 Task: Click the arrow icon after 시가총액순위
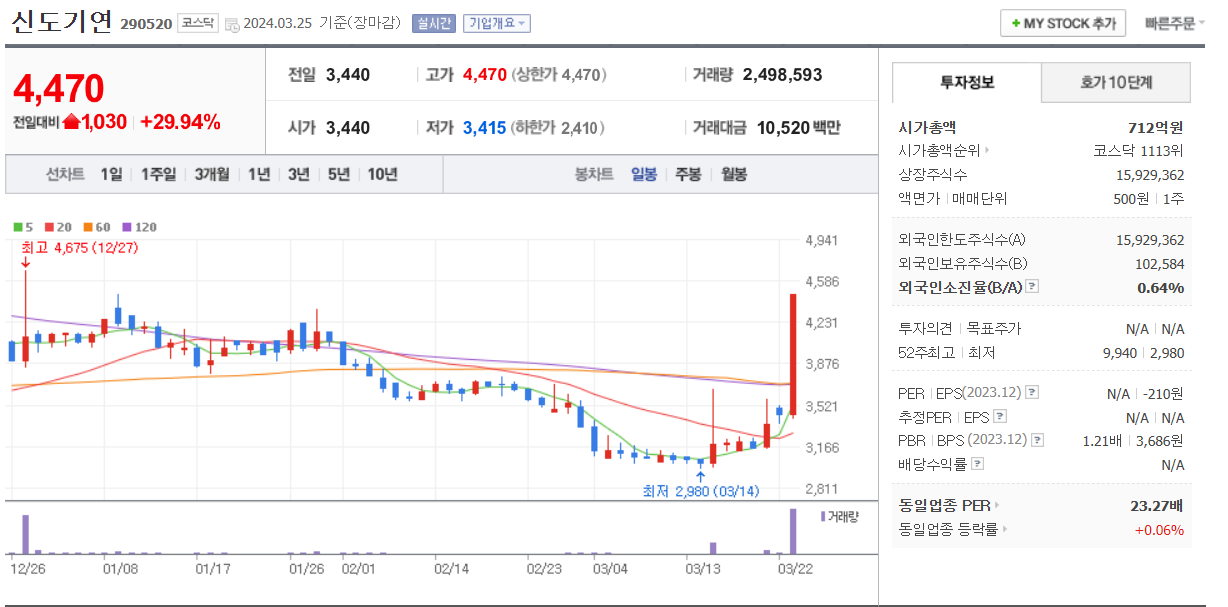(x=987, y=151)
